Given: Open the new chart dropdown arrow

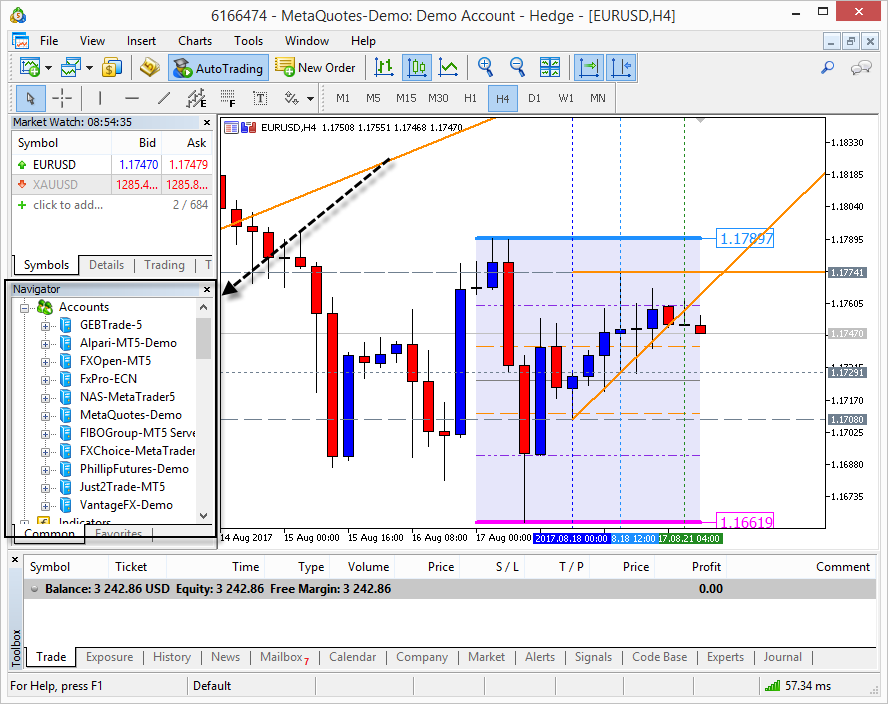Looking at the screenshot, I should (x=48, y=68).
